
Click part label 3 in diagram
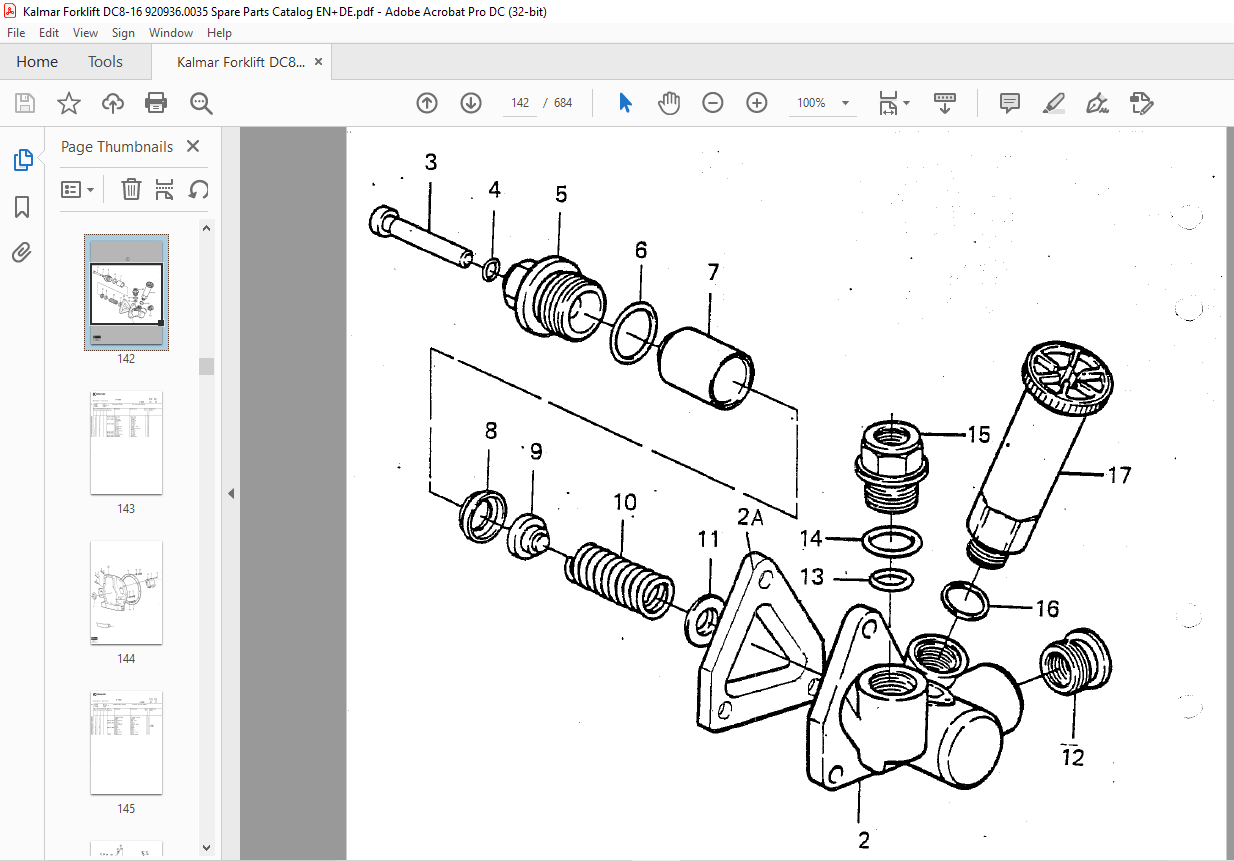[x=431, y=162]
